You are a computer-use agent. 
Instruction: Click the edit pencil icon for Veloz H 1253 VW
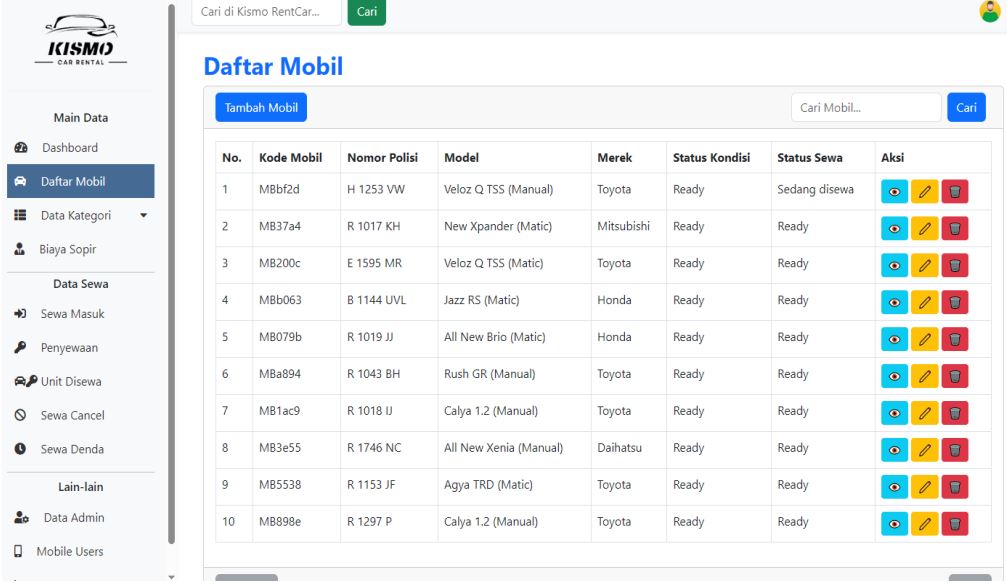tap(925, 192)
